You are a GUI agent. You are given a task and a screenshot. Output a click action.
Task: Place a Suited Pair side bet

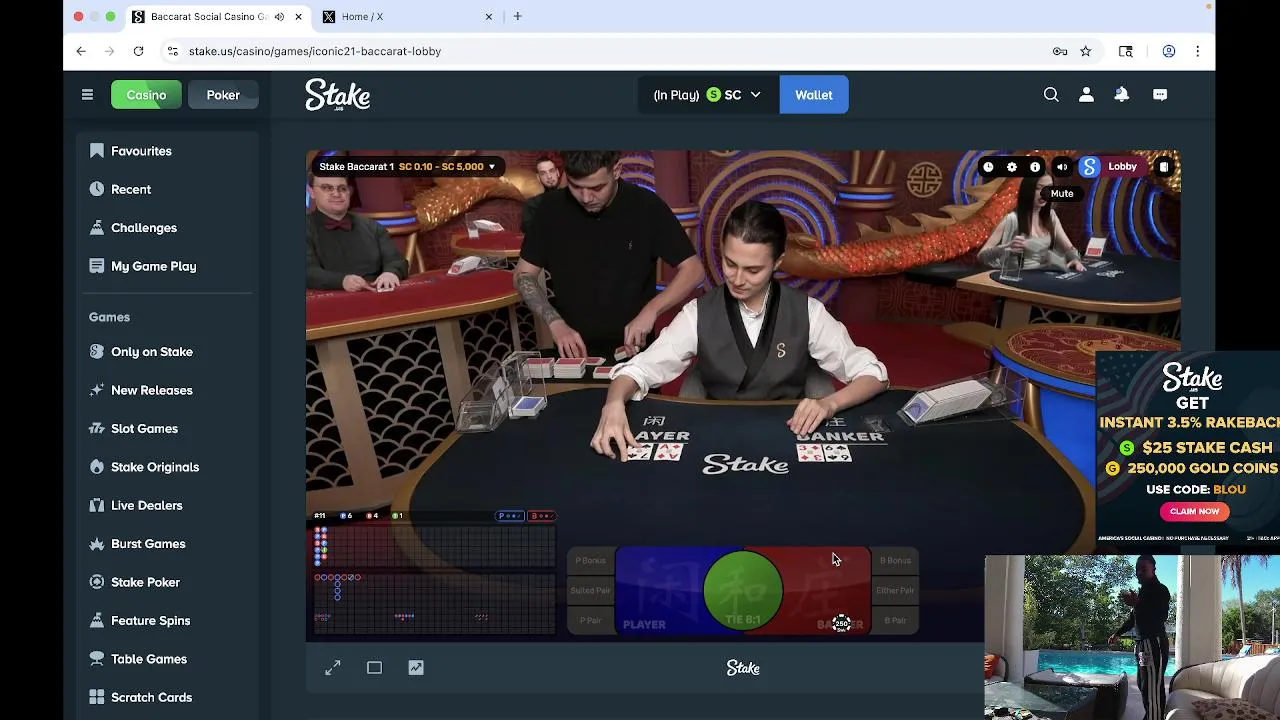(590, 591)
